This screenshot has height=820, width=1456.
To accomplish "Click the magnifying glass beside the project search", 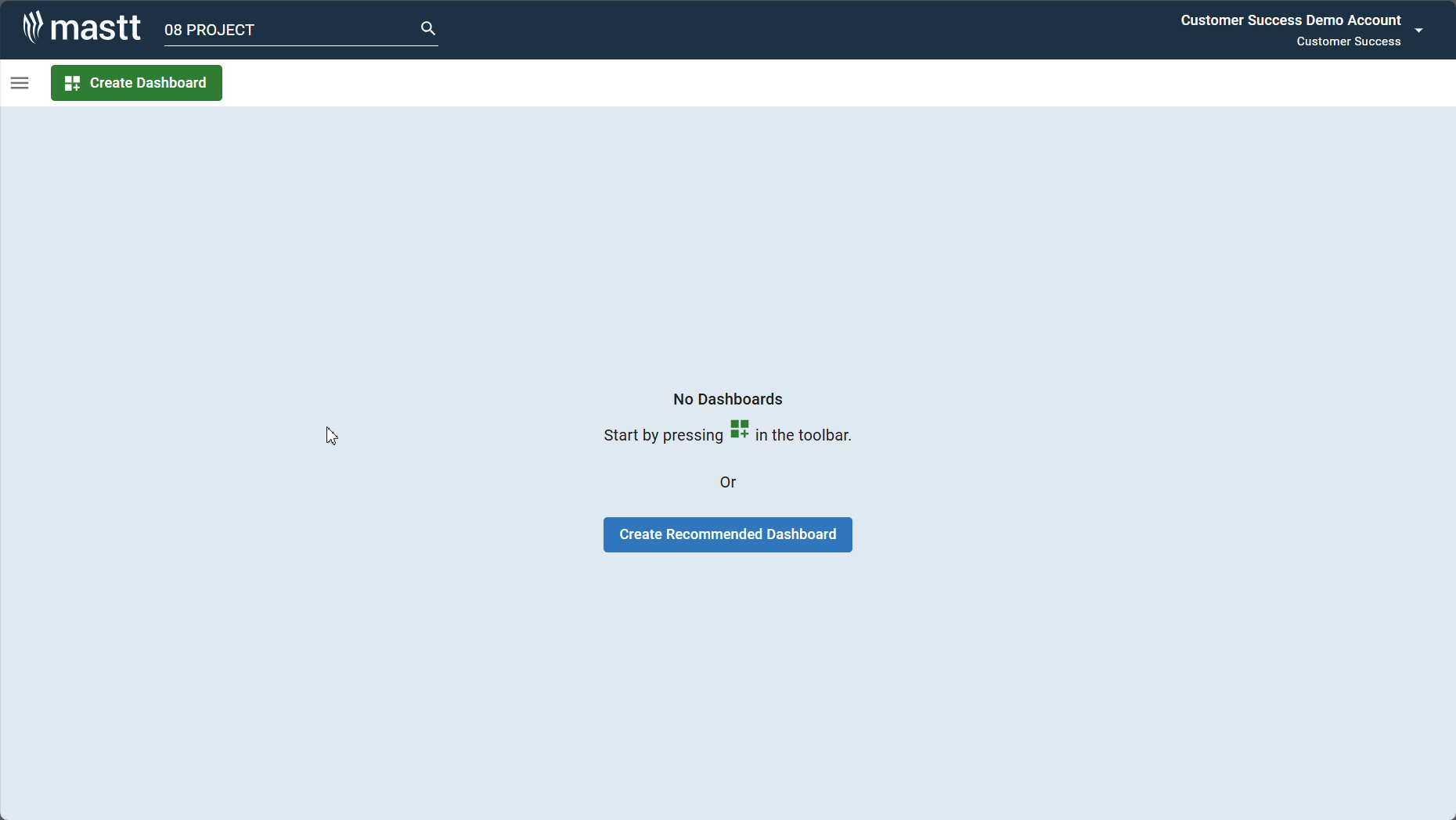I will coord(427,27).
